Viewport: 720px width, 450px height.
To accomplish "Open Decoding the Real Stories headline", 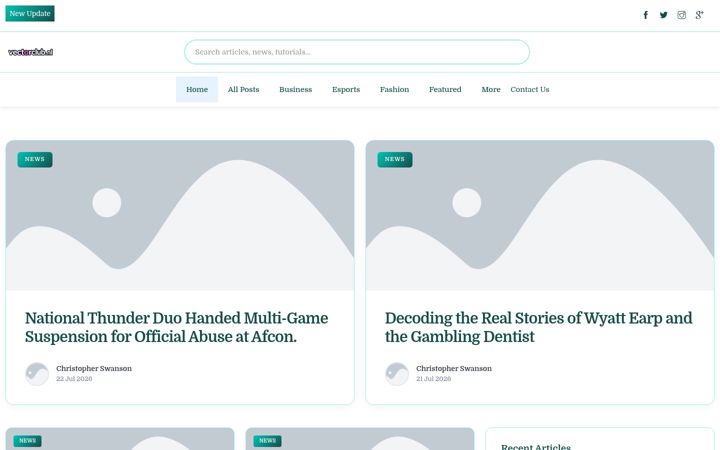I will (x=539, y=327).
